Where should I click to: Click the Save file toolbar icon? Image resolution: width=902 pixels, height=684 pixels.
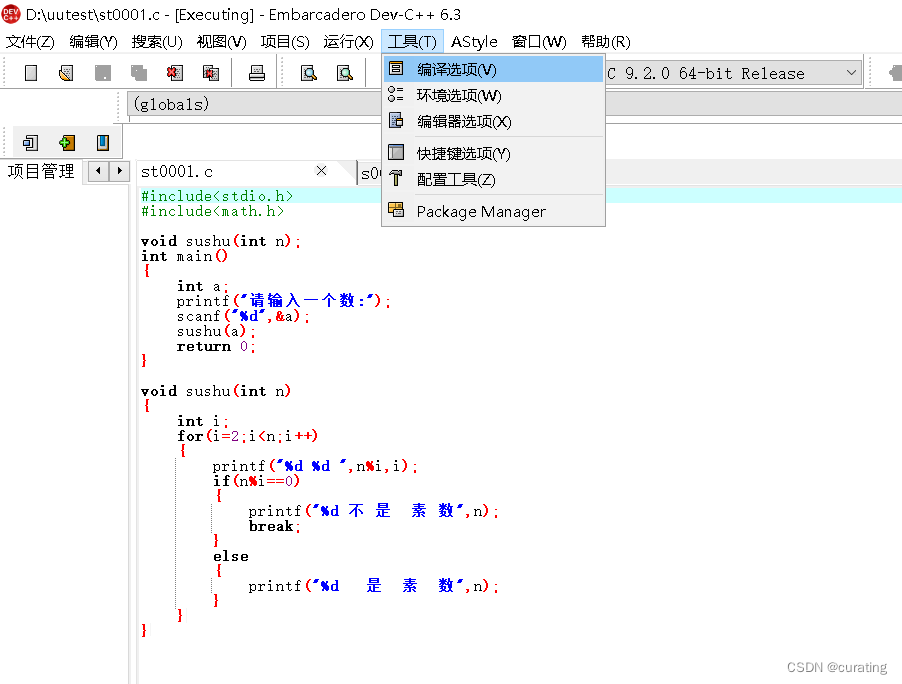[102, 73]
